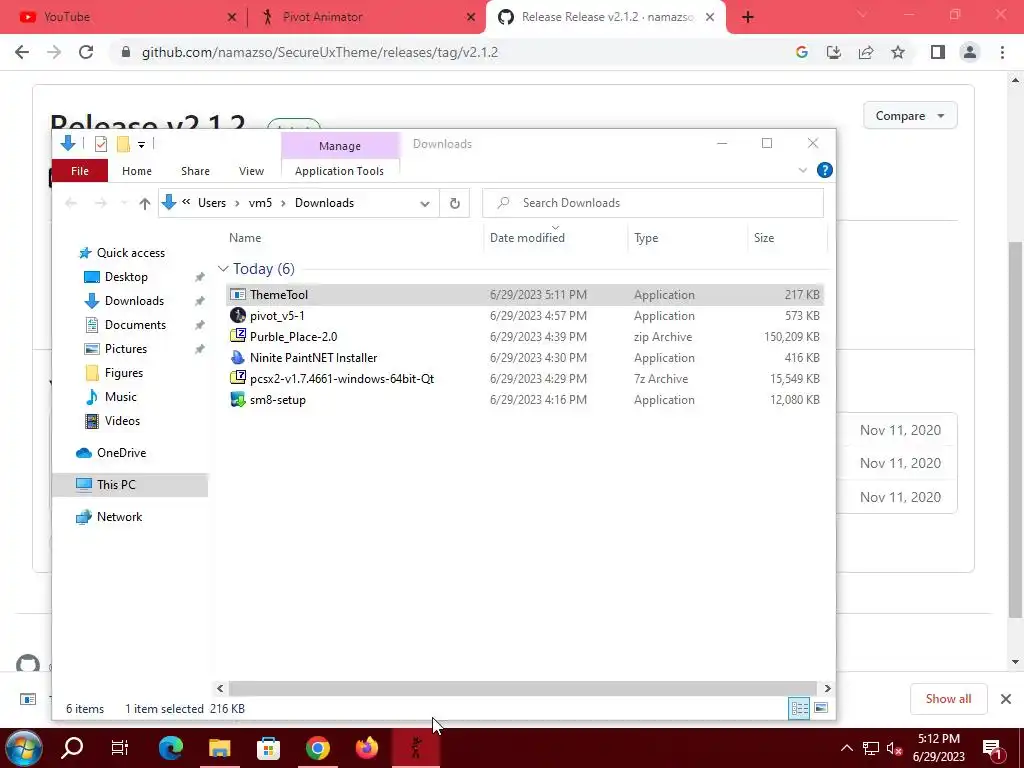Open a new Chrome tab
Screen dimensions: 1024x768
748,17
